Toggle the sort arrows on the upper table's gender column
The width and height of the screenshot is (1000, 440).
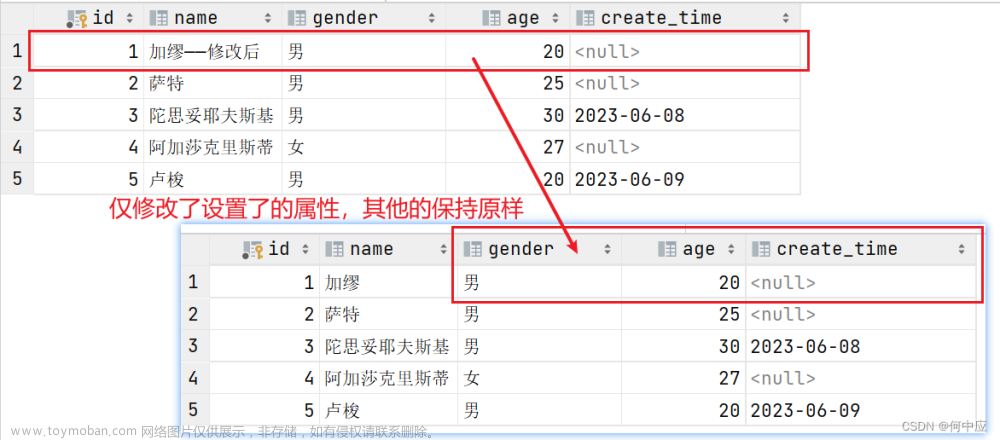pyautogui.click(x=431, y=18)
